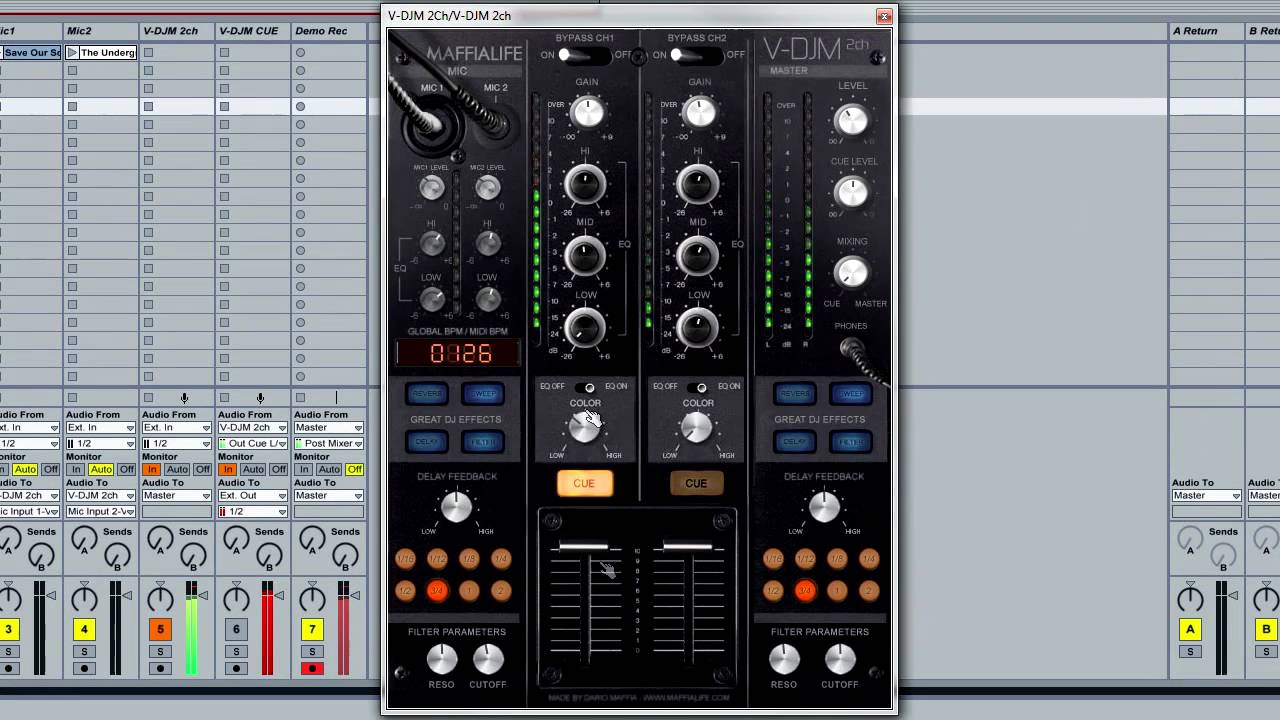The image size is (1280, 720).
Task: Open V-DJM CUE Audio From V-DJM 2ch dropdown
Action: point(253,428)
